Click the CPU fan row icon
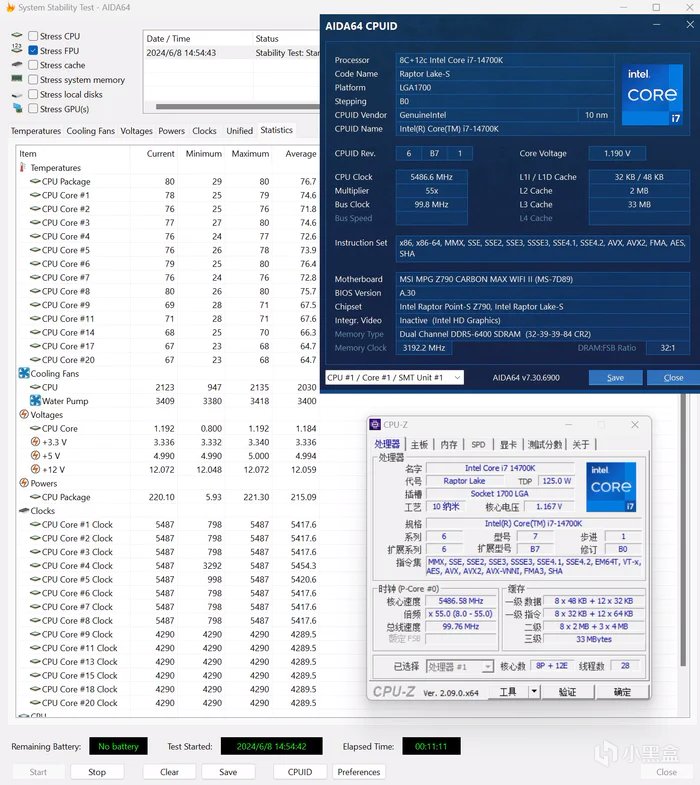This screenshot has width=700, height=785. [35, 386]
